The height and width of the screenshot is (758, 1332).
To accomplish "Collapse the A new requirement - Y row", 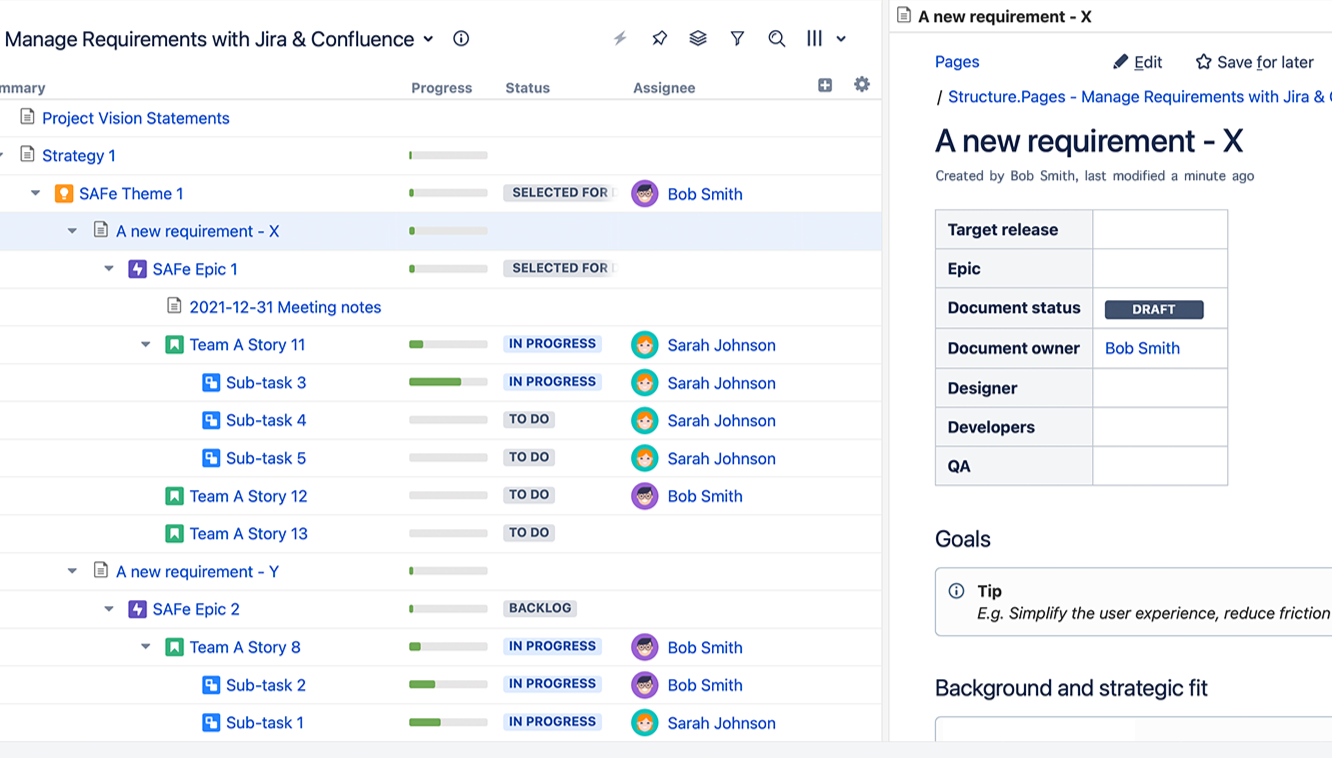I will [72, 571].
